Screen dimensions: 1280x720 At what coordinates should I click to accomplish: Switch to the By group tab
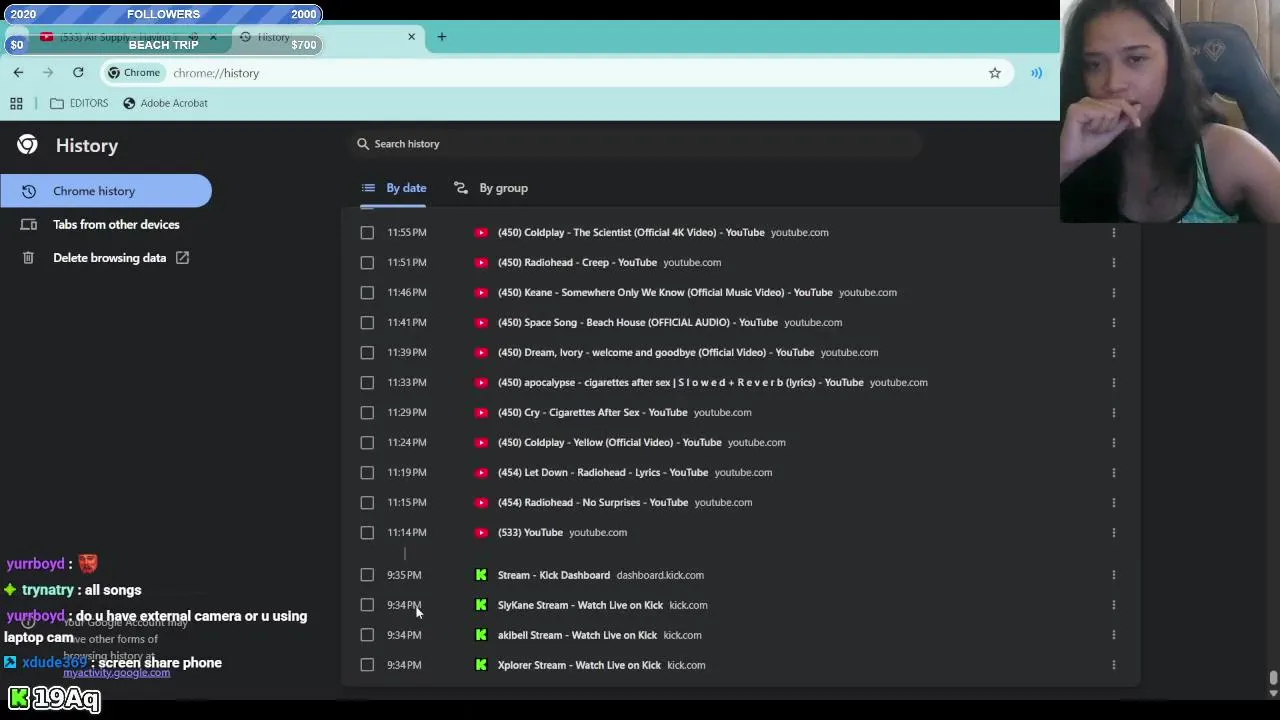click(x=491, y=188)
